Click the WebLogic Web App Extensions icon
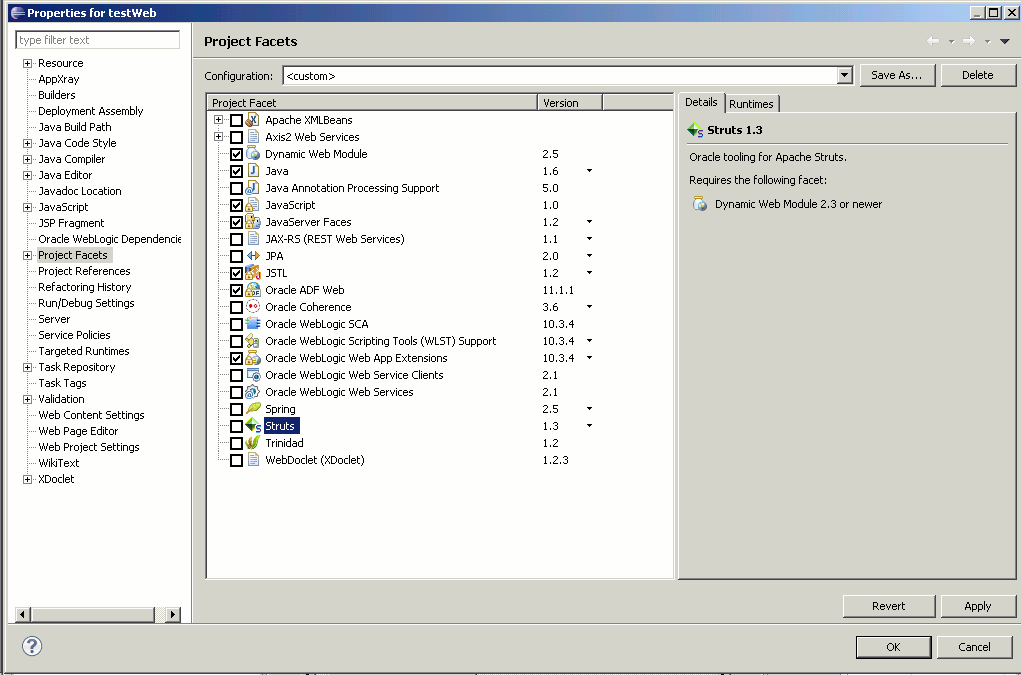The height and width of the screenshot is (675, 1021). [x=253, y=358]
